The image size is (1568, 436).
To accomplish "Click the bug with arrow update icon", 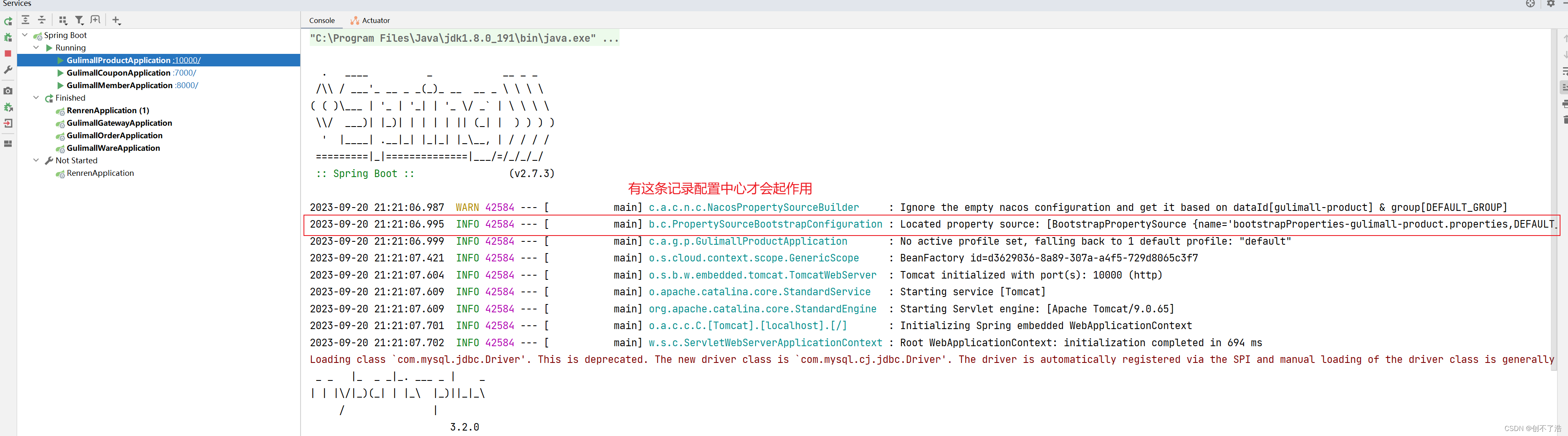I will (8, 107).
